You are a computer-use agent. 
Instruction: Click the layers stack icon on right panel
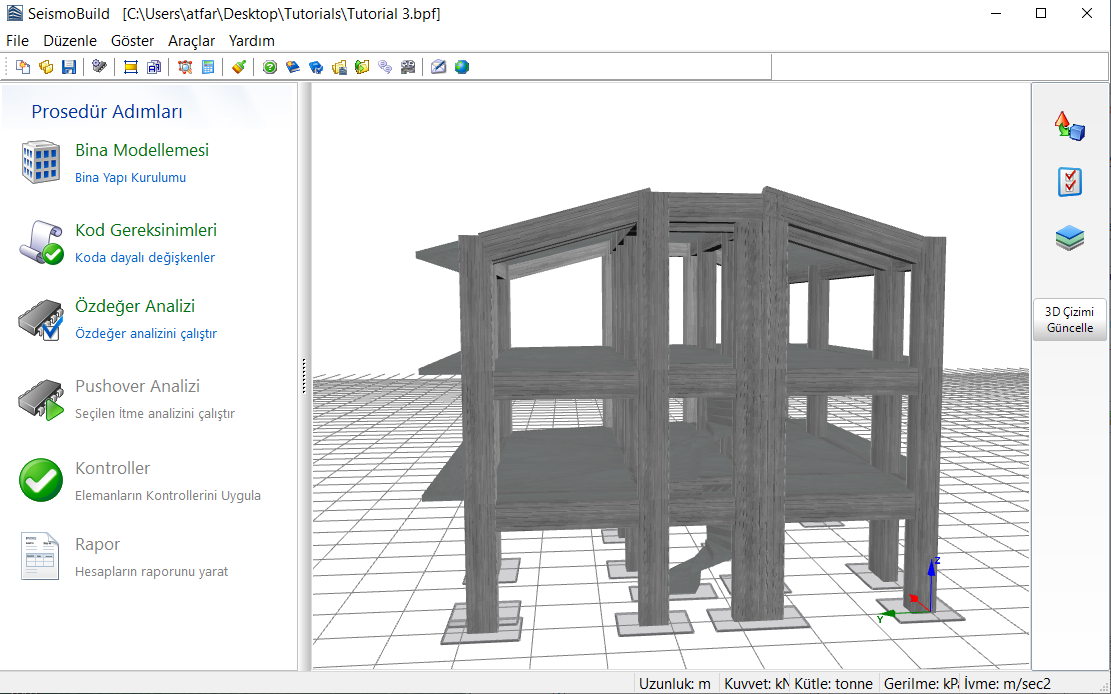click(x=1070, y=238)
